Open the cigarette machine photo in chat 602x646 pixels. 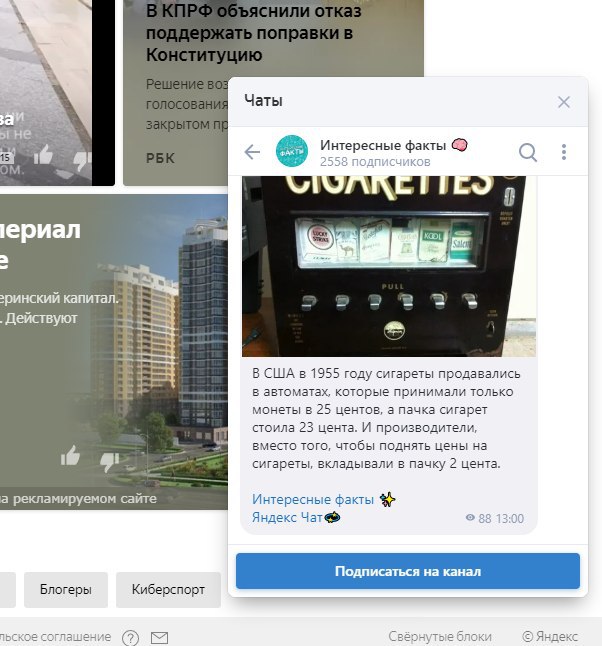(x=389, y=266)
